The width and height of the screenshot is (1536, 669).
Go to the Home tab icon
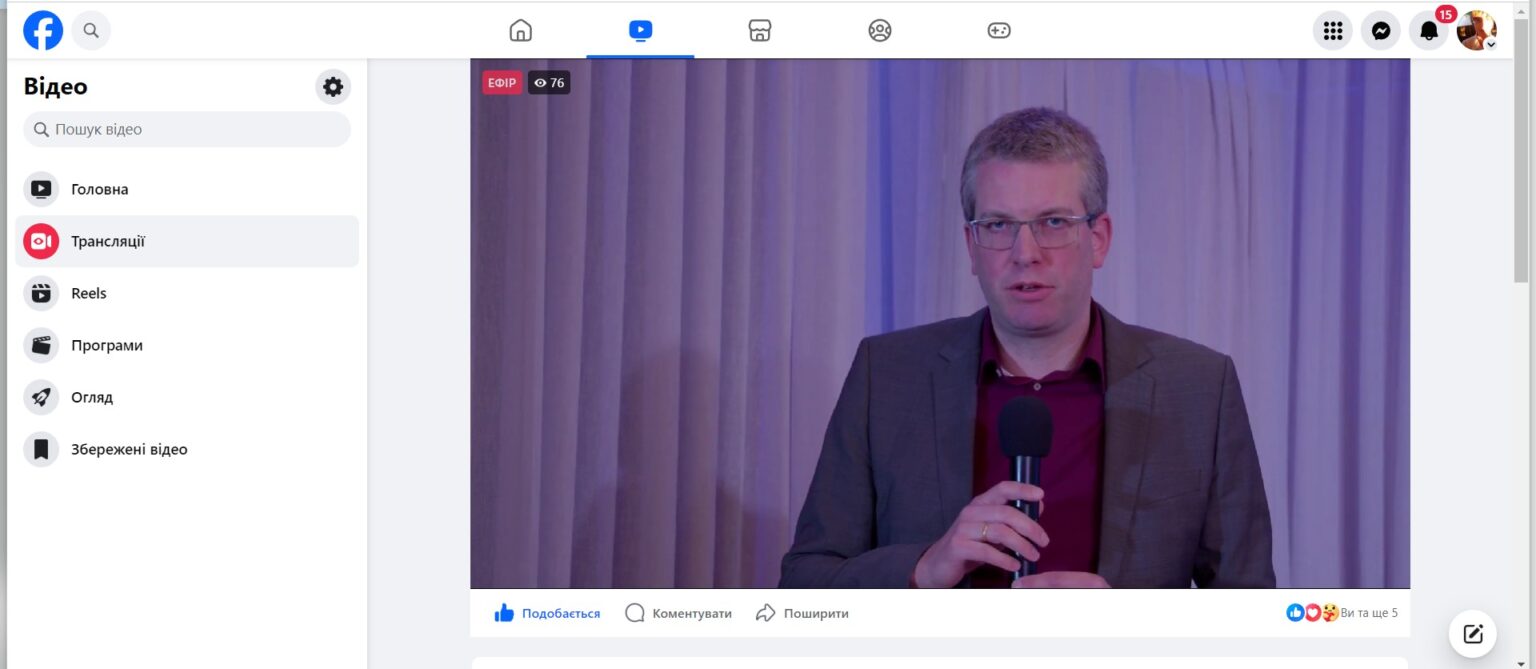click(x=521, y=30)
